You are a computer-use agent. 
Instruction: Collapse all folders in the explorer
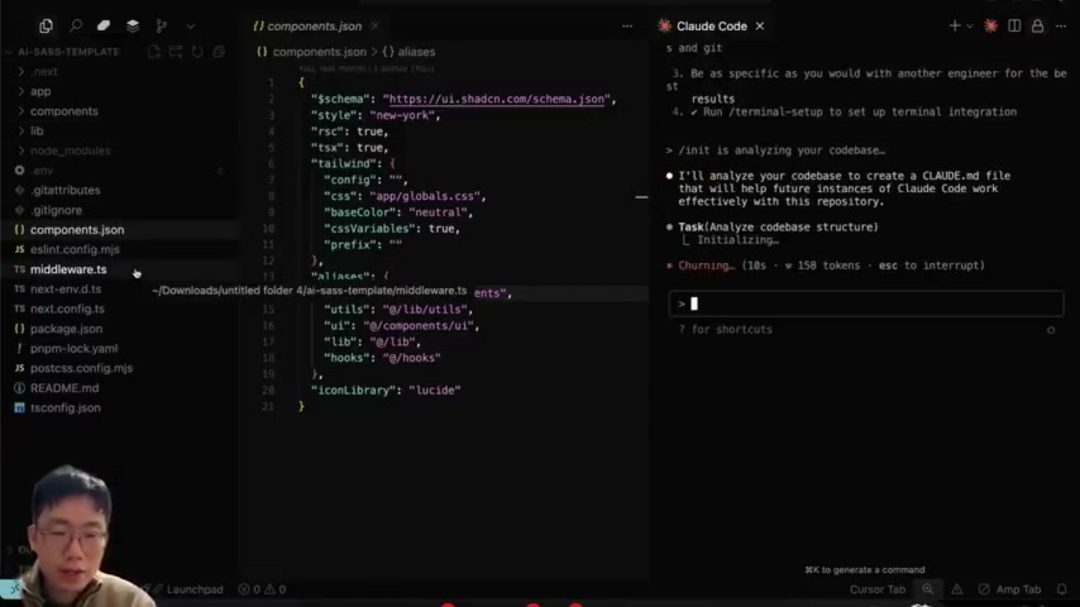[218, 52]
